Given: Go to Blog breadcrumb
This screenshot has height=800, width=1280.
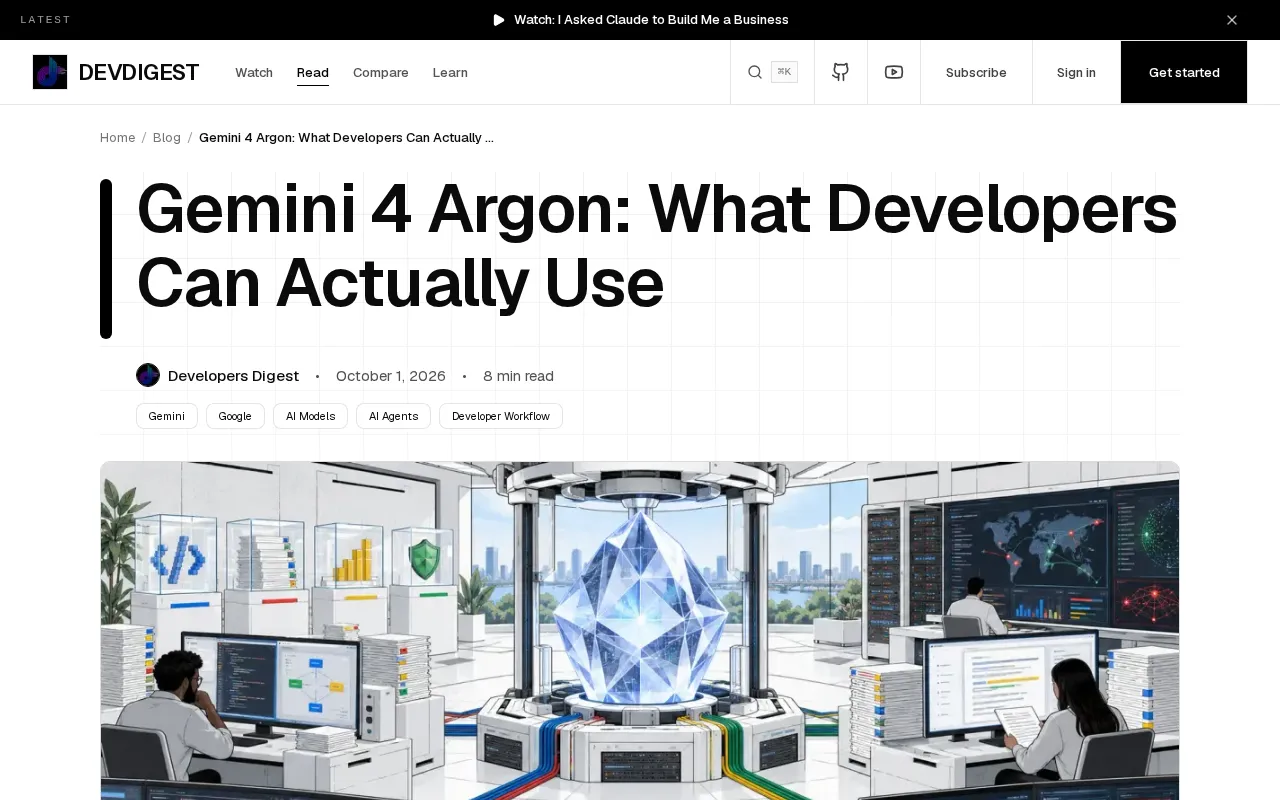Looking at the screenshot, I should point(167,137).
